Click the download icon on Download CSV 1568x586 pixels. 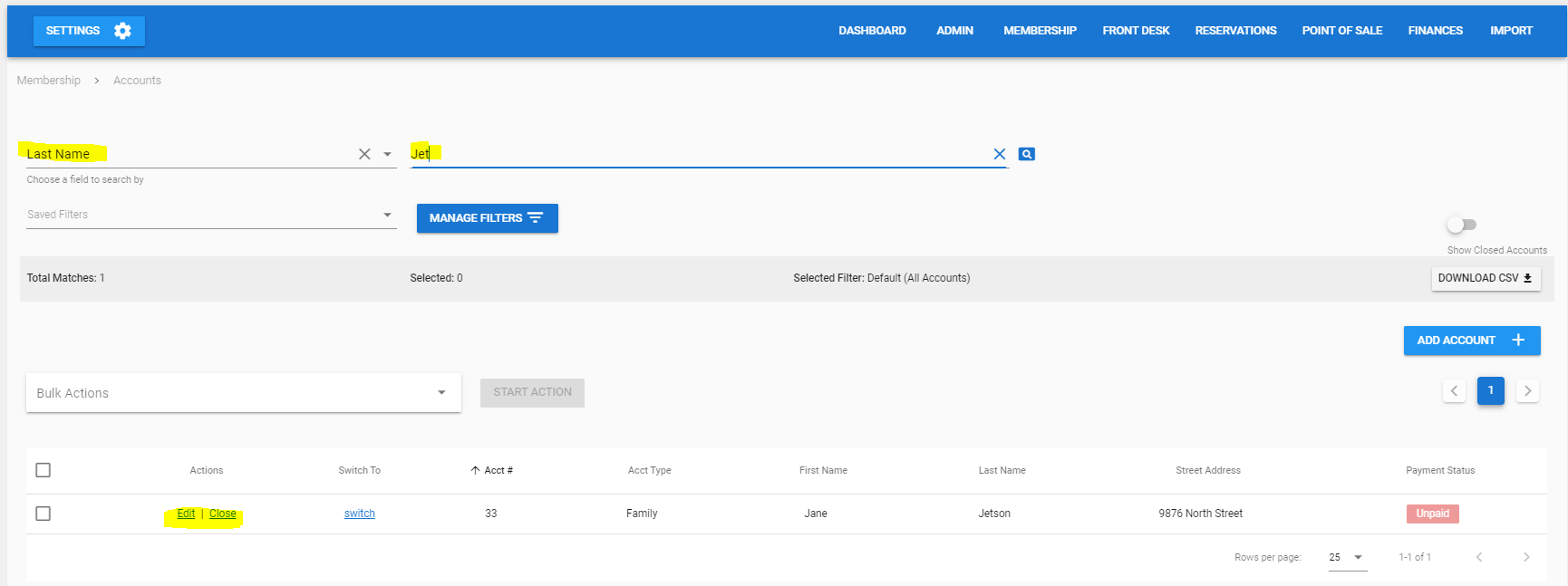(1527, 278)
